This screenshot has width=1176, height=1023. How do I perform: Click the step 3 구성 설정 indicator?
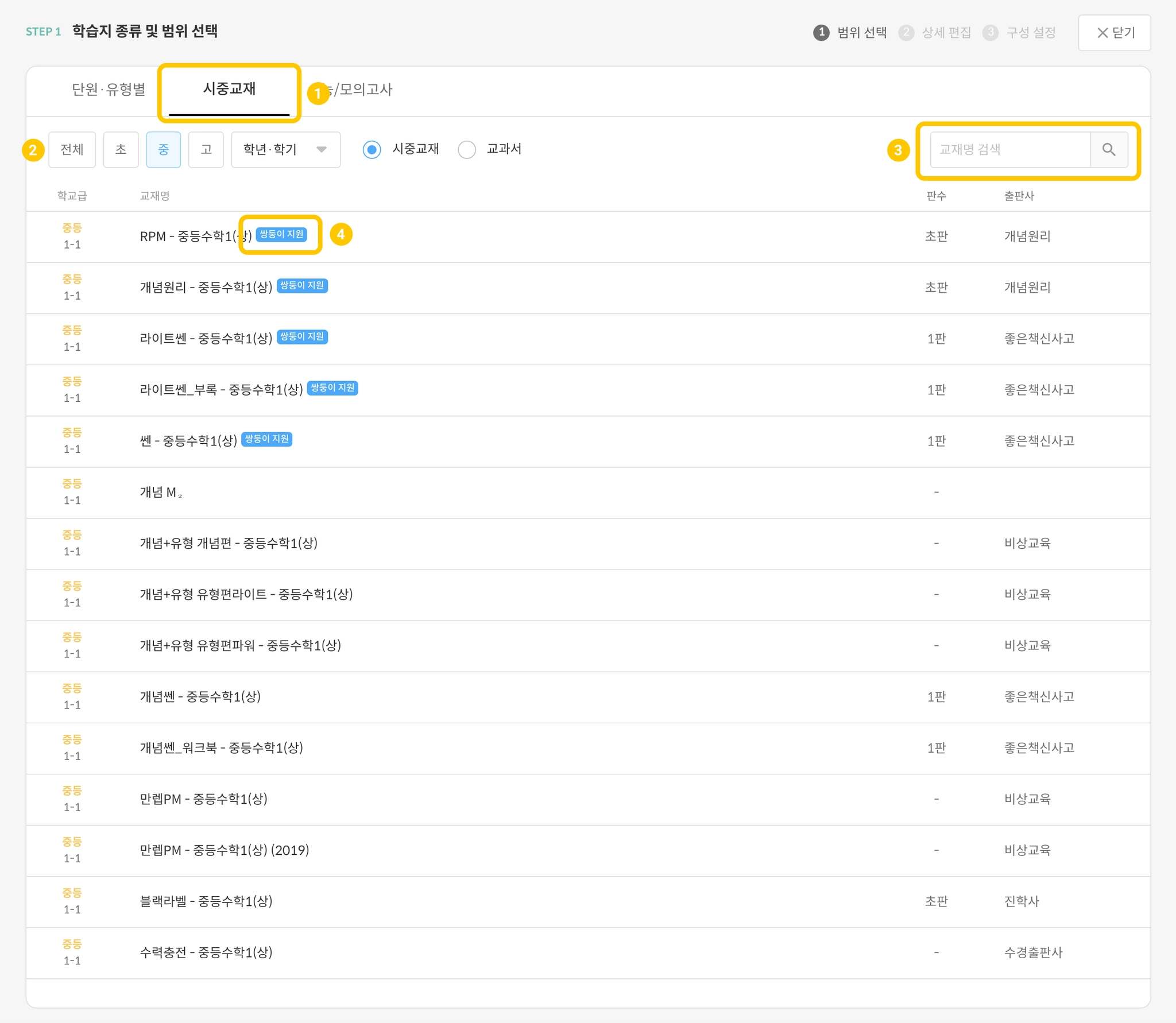tap(1020, 32)
